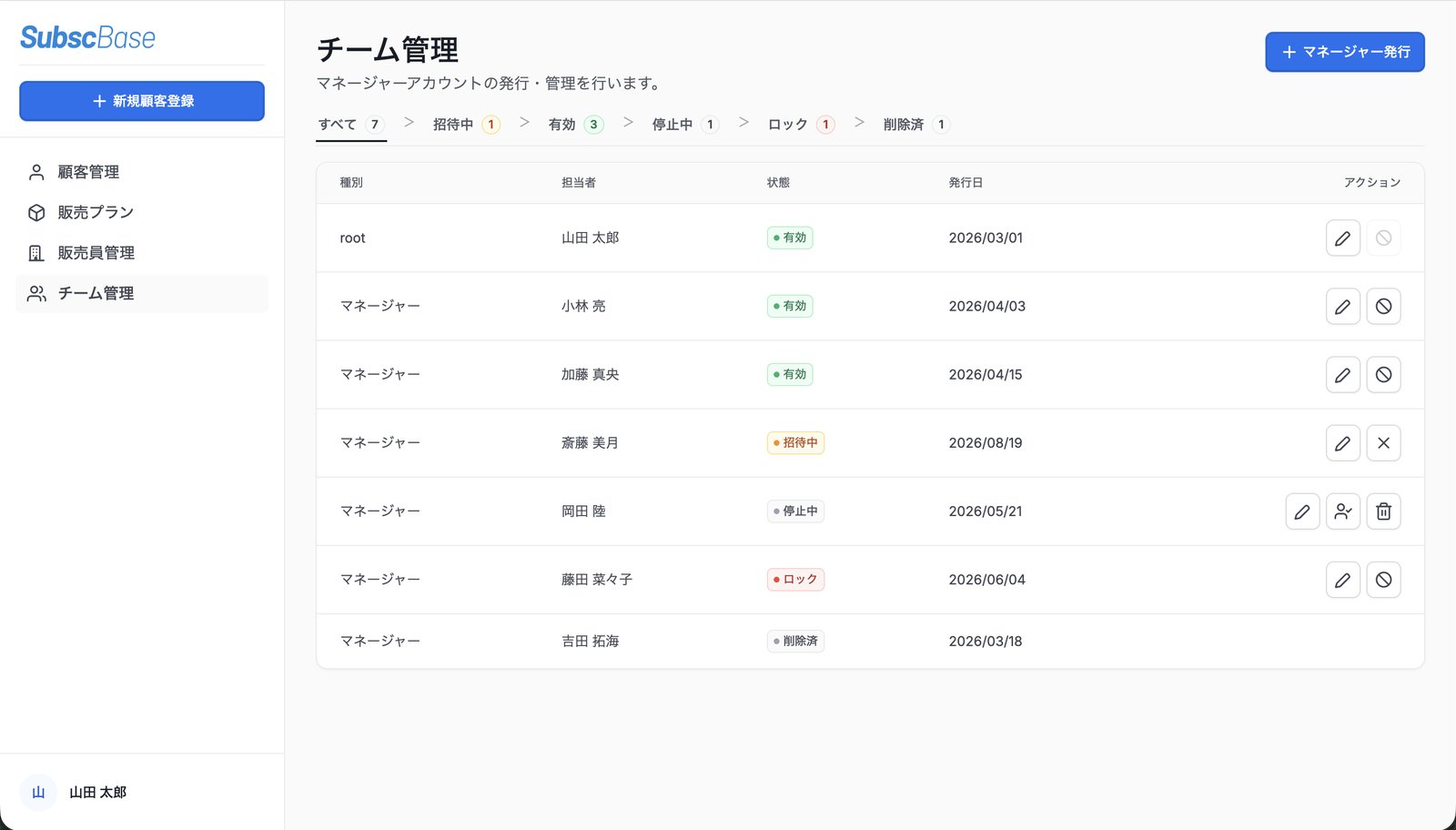This screenshot has width=1456, height=830.
Task: Select チーム管理 in the sidebar
Action: (x=142, y=293)
